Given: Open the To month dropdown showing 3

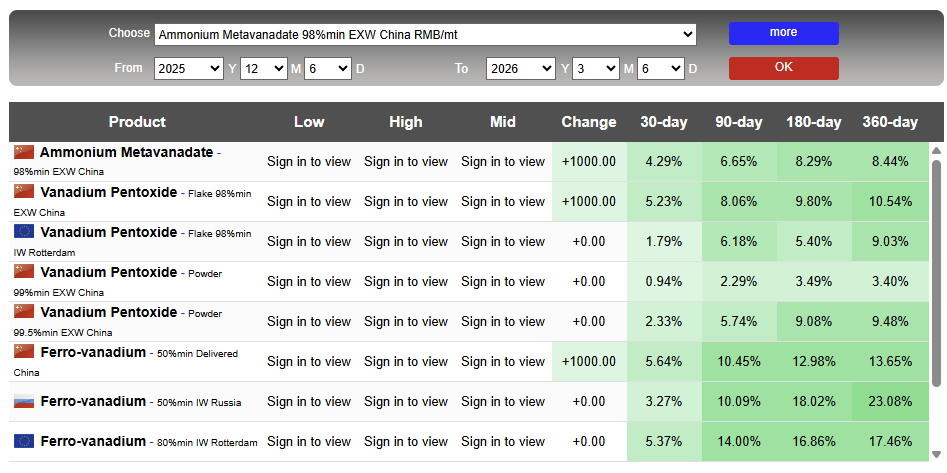Looking at the screenshot, I should click(596, 68).
